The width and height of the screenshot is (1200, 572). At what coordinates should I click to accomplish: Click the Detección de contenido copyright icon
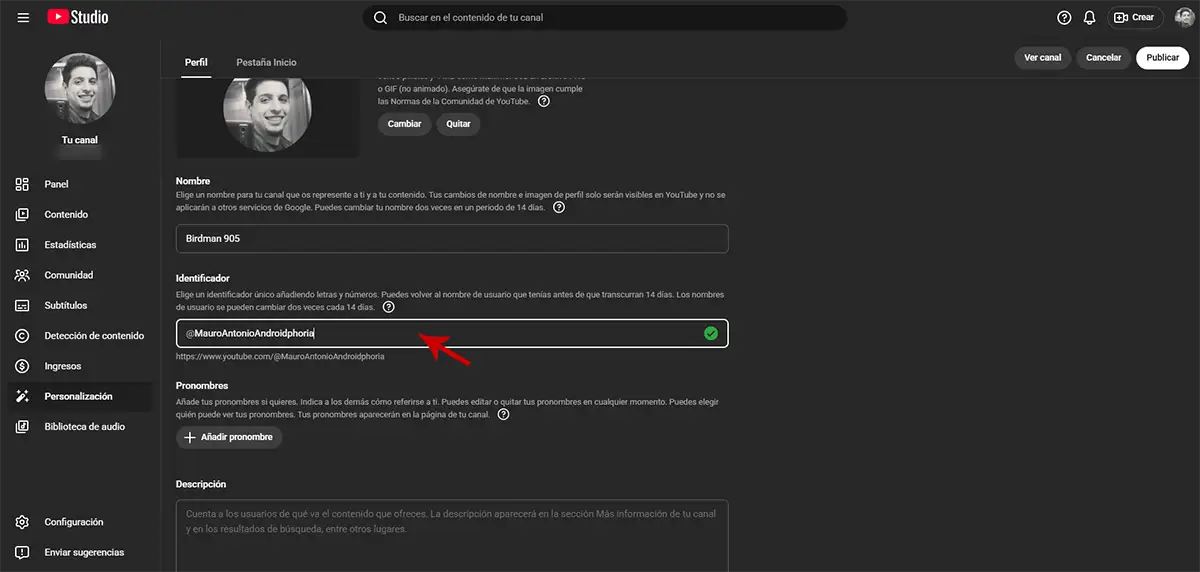tap(22, 335)
